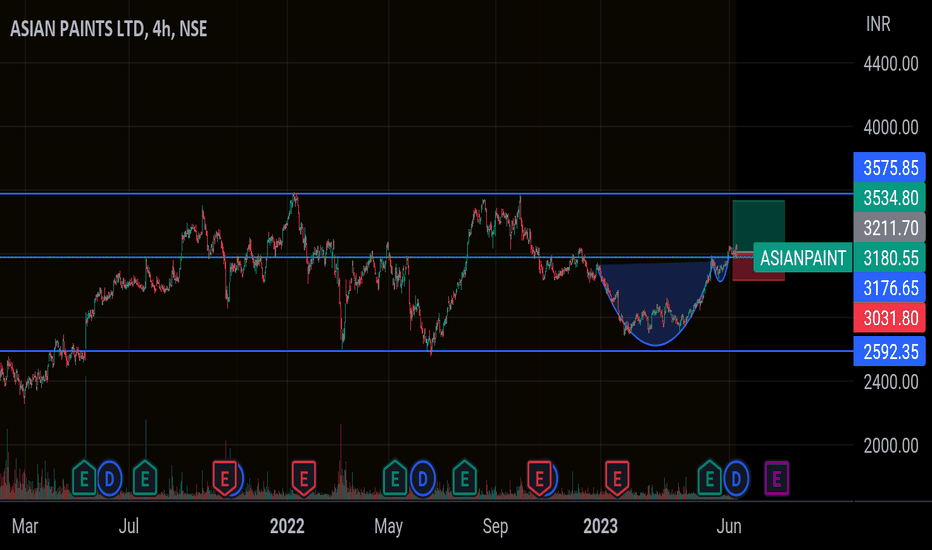
Task: Select the top blue horizontal resistance line
Action: pos(426,194)
